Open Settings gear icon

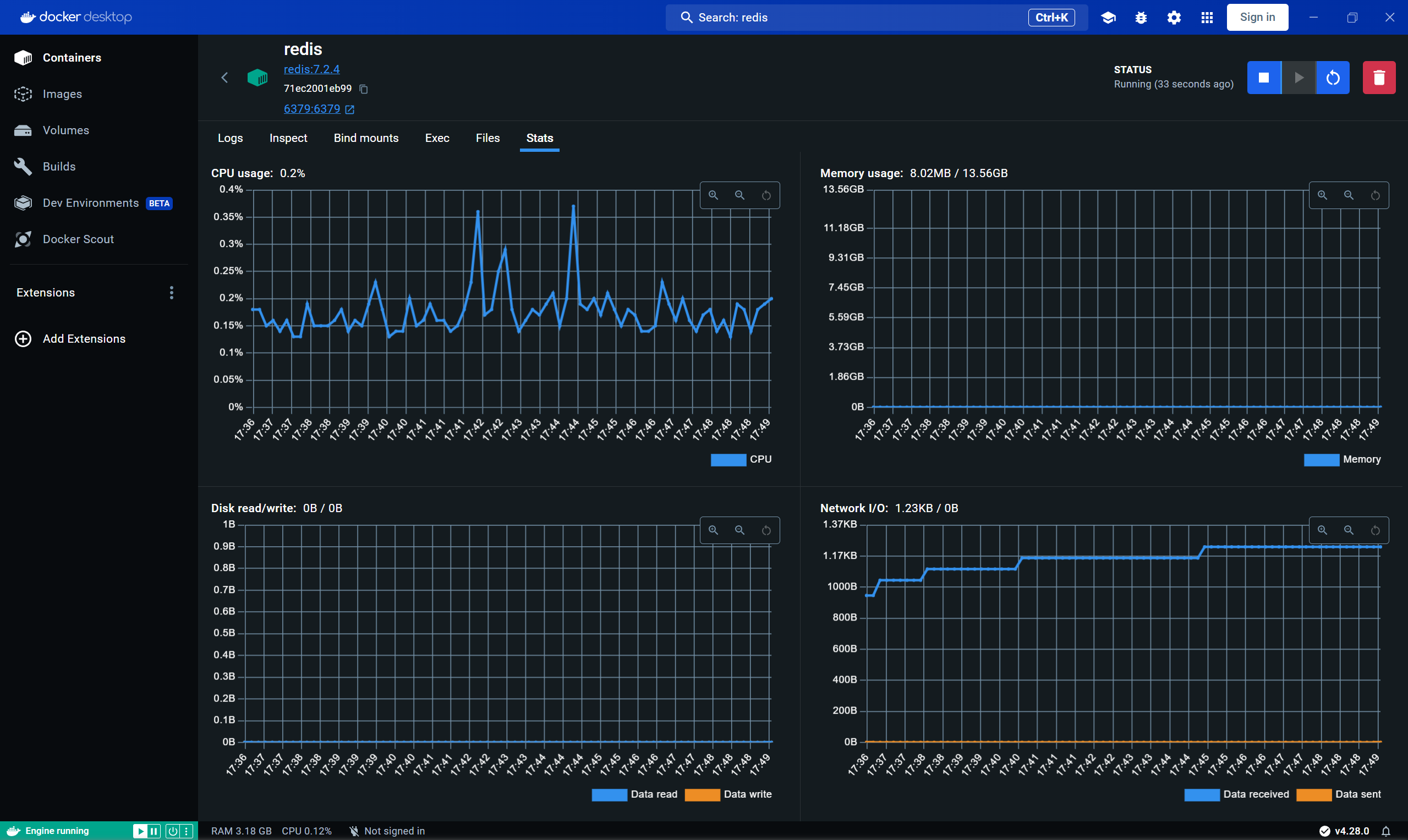1174,18
